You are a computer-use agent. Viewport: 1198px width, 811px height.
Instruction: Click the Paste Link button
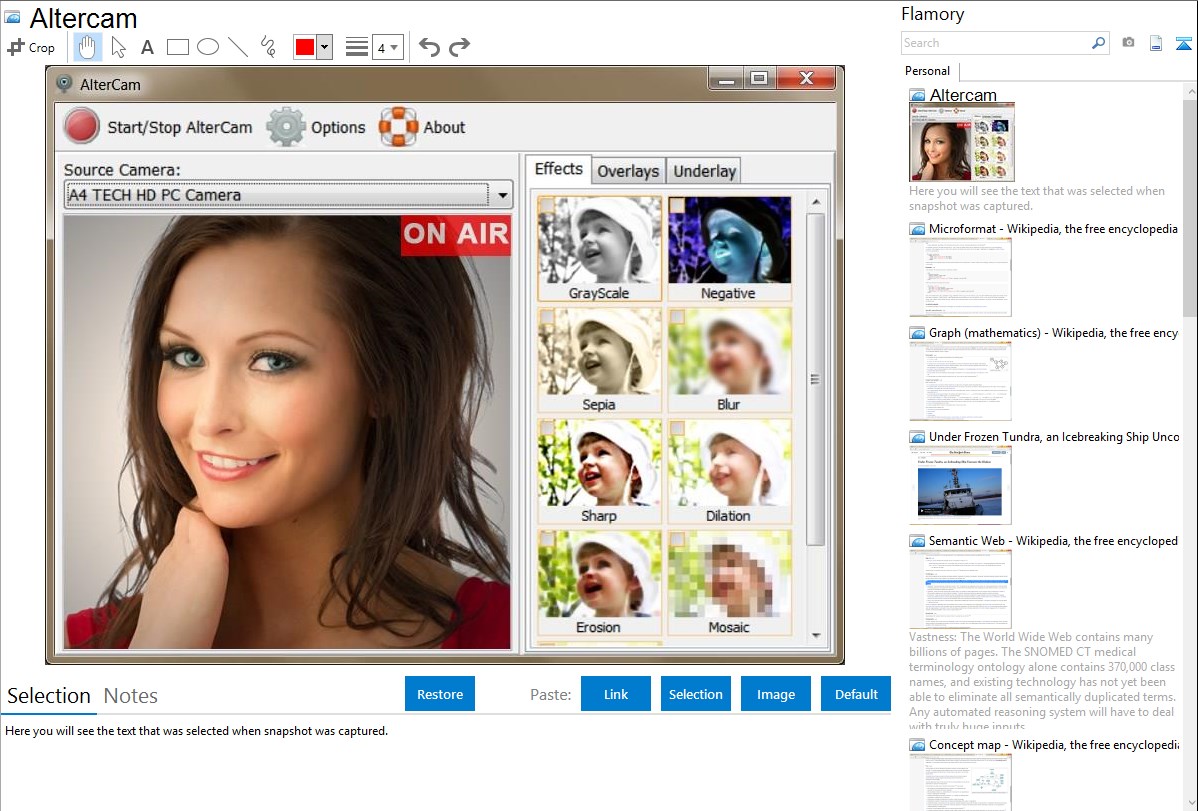616,694
